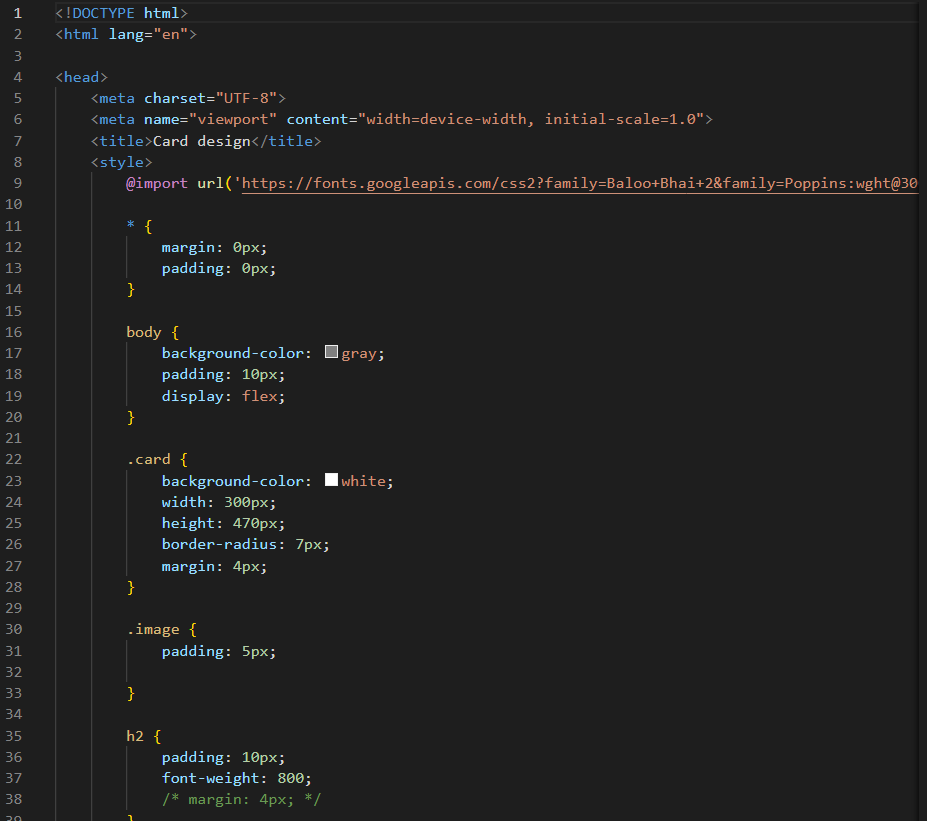Click the <style> opening tag
Screen dimensions: 927x821
pyautogui.click(x=121, y=162)
